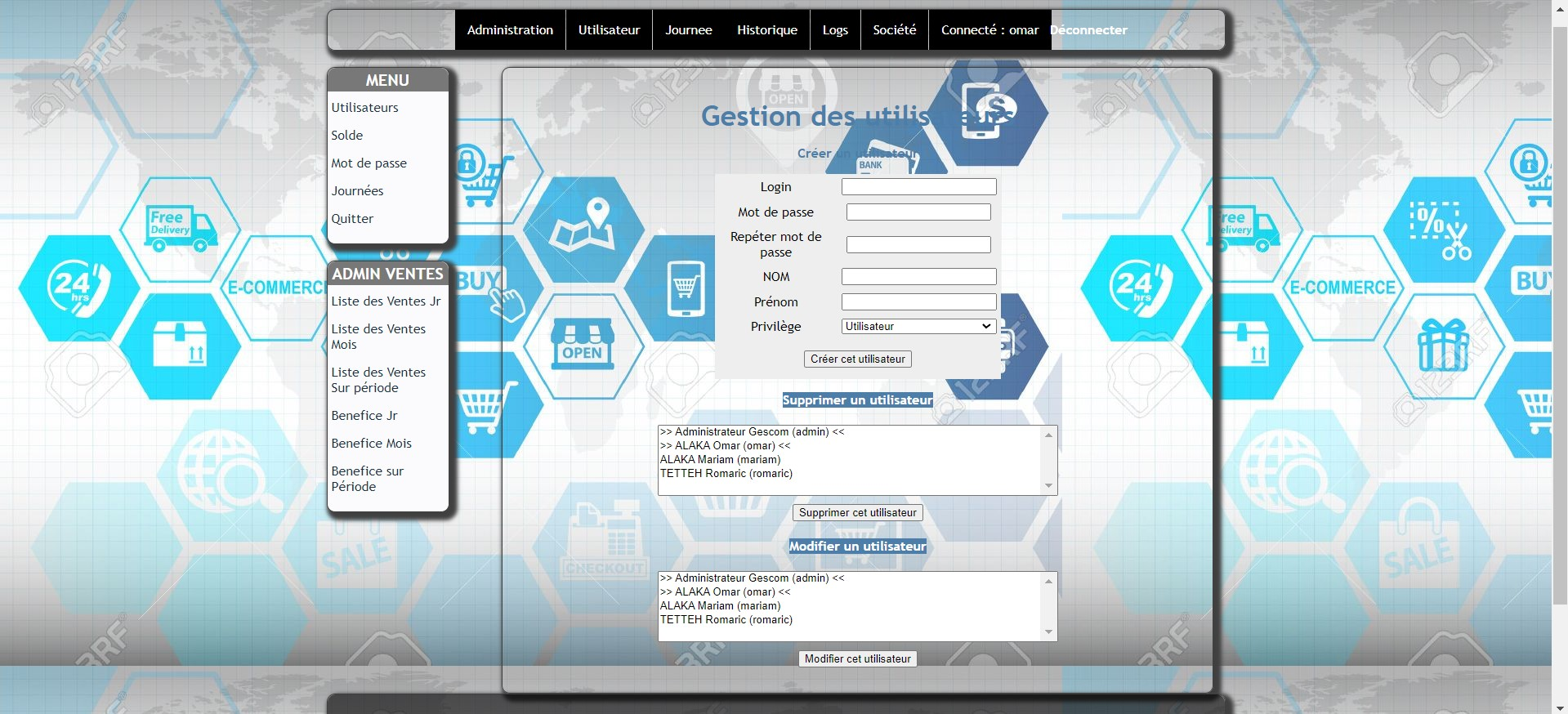Image resolution: width=1568 pixels, height=714 pixels.
Task: Click the Déconnecter link
Action: tap(1088, 30)
